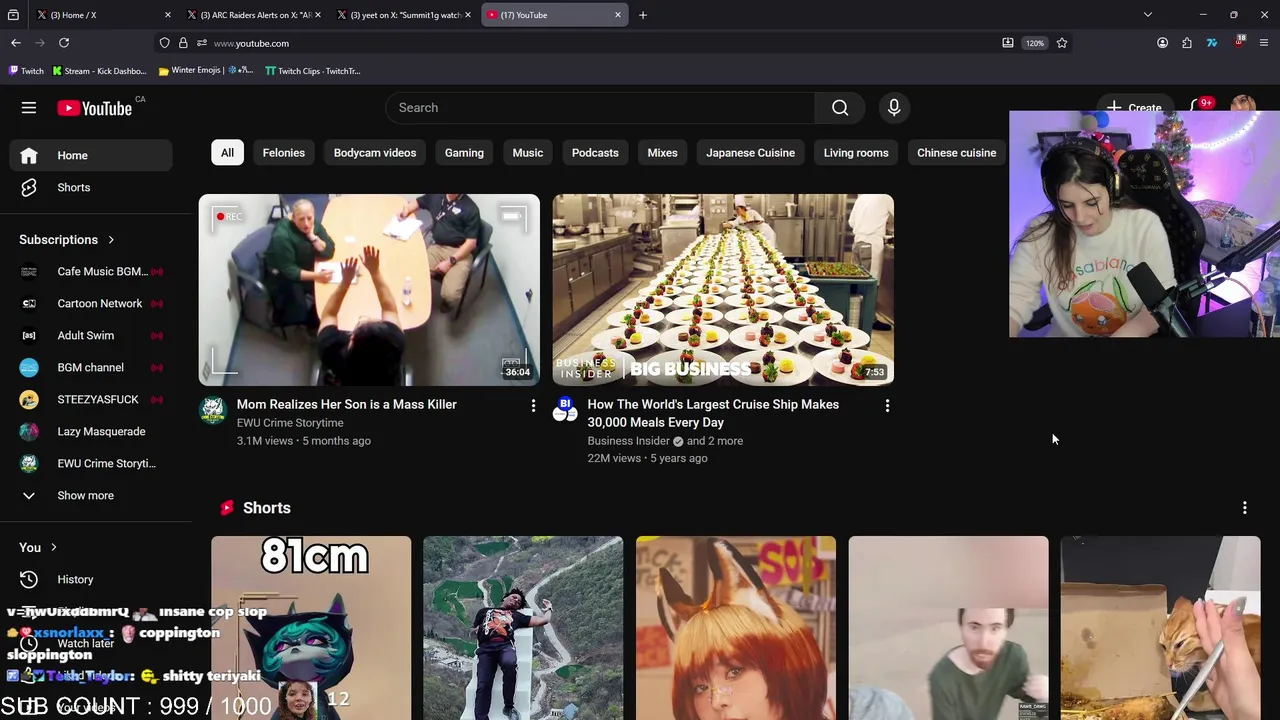Open Lazy Masquerade subscription
The width and height of the screenshot is (1280, 720).
91,431
